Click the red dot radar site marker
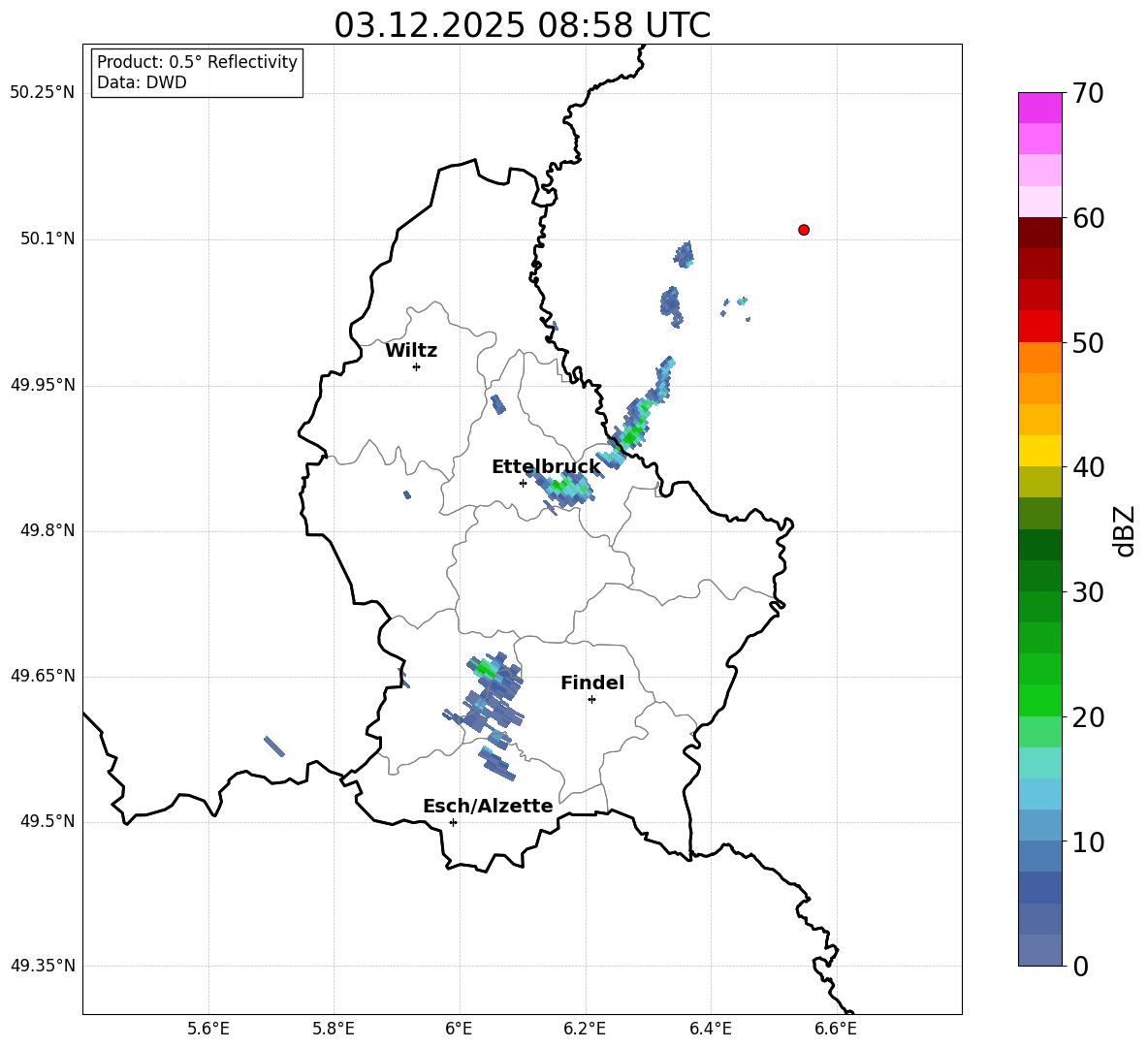The width and height of the screenshot is (1148, 1048). pyautogui.click(x=803, y=230)
